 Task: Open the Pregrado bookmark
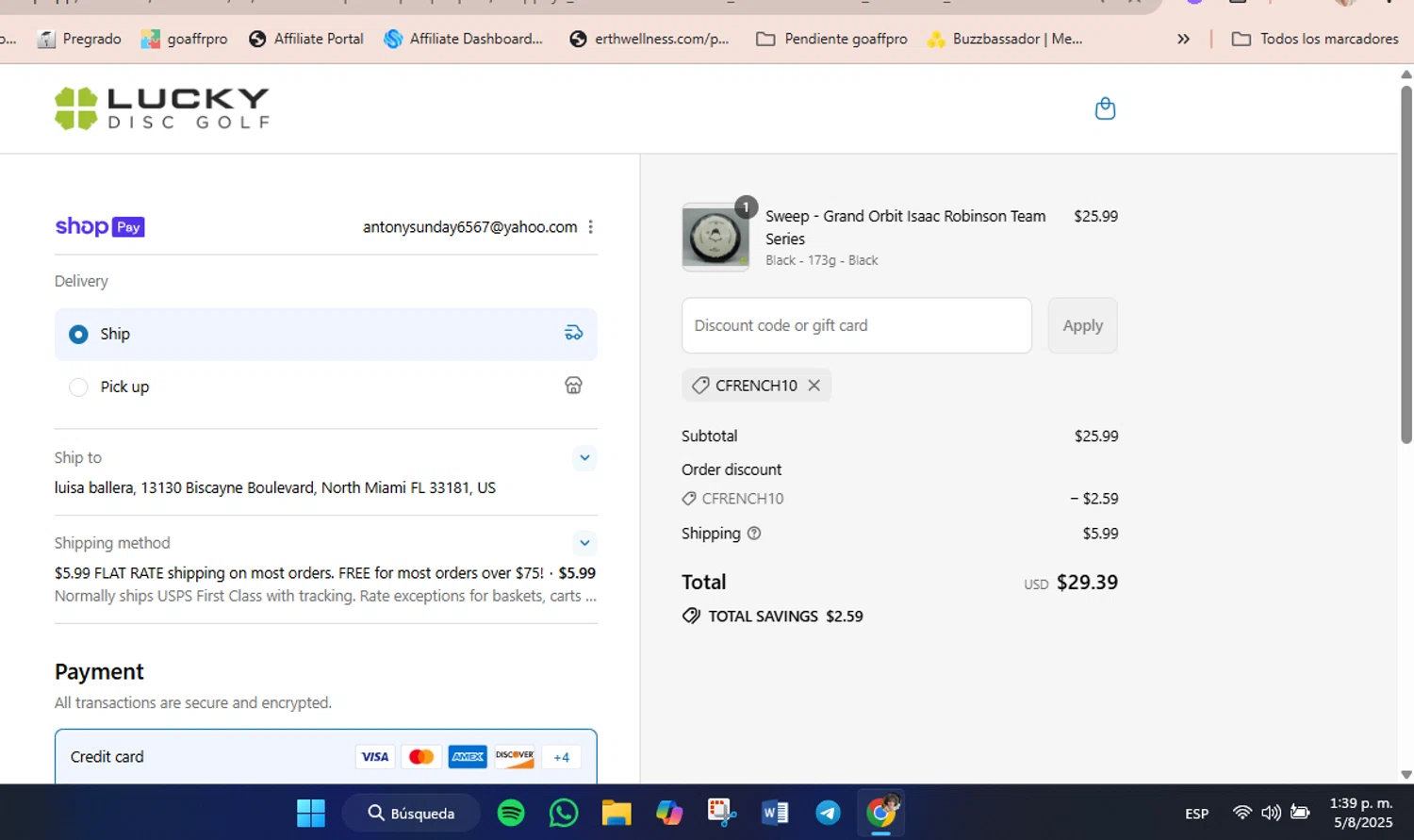tap(79, 39)
